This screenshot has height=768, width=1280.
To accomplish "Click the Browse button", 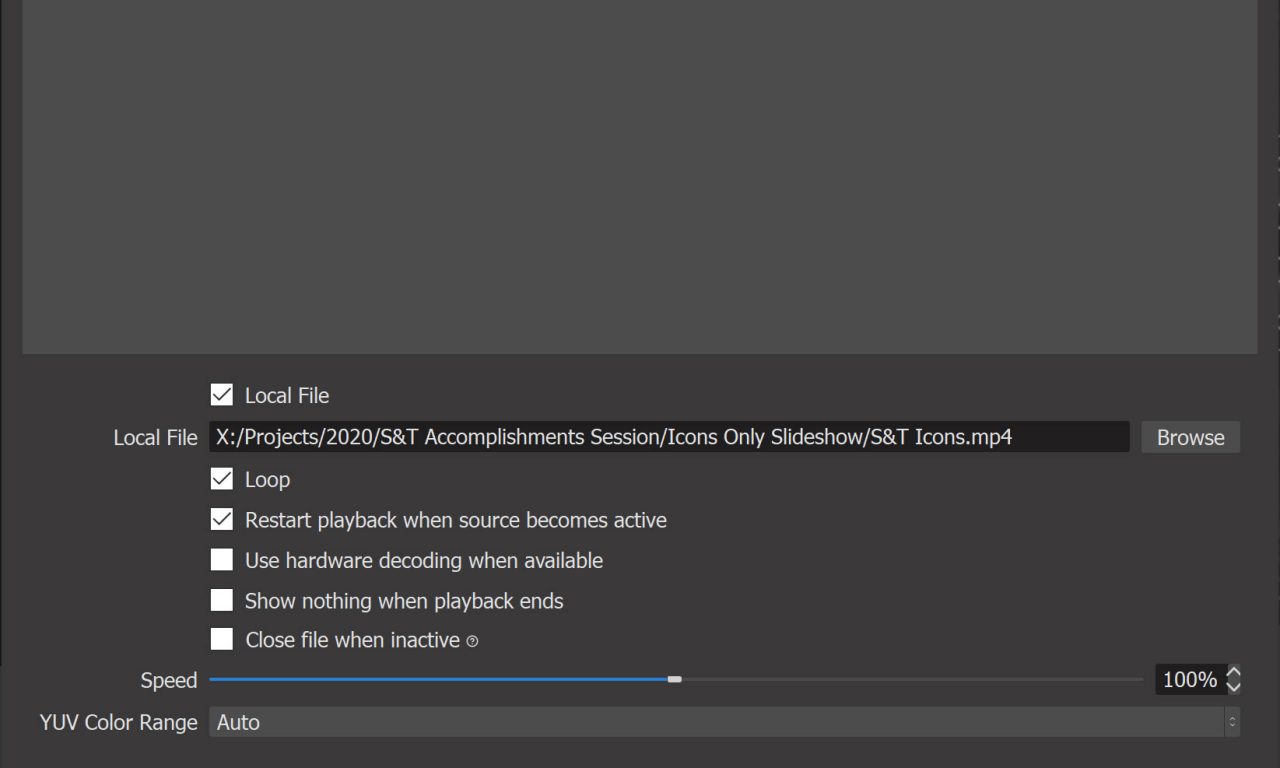I will tap(1190, 437).
